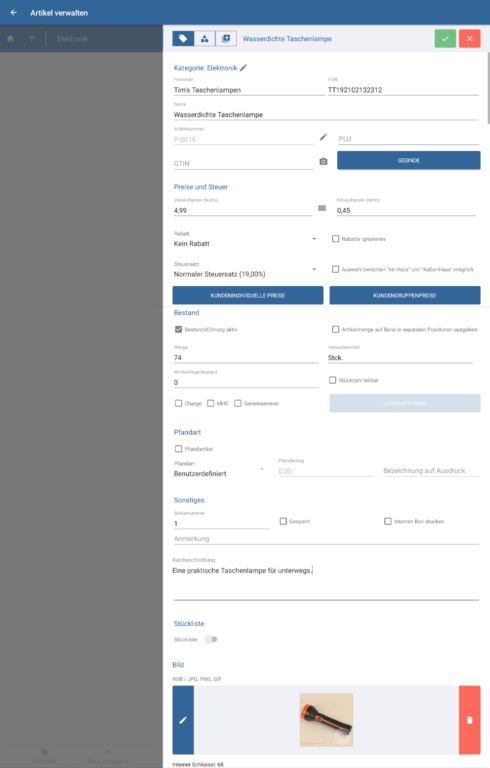Click the GTIN input field

pos(244,164)
